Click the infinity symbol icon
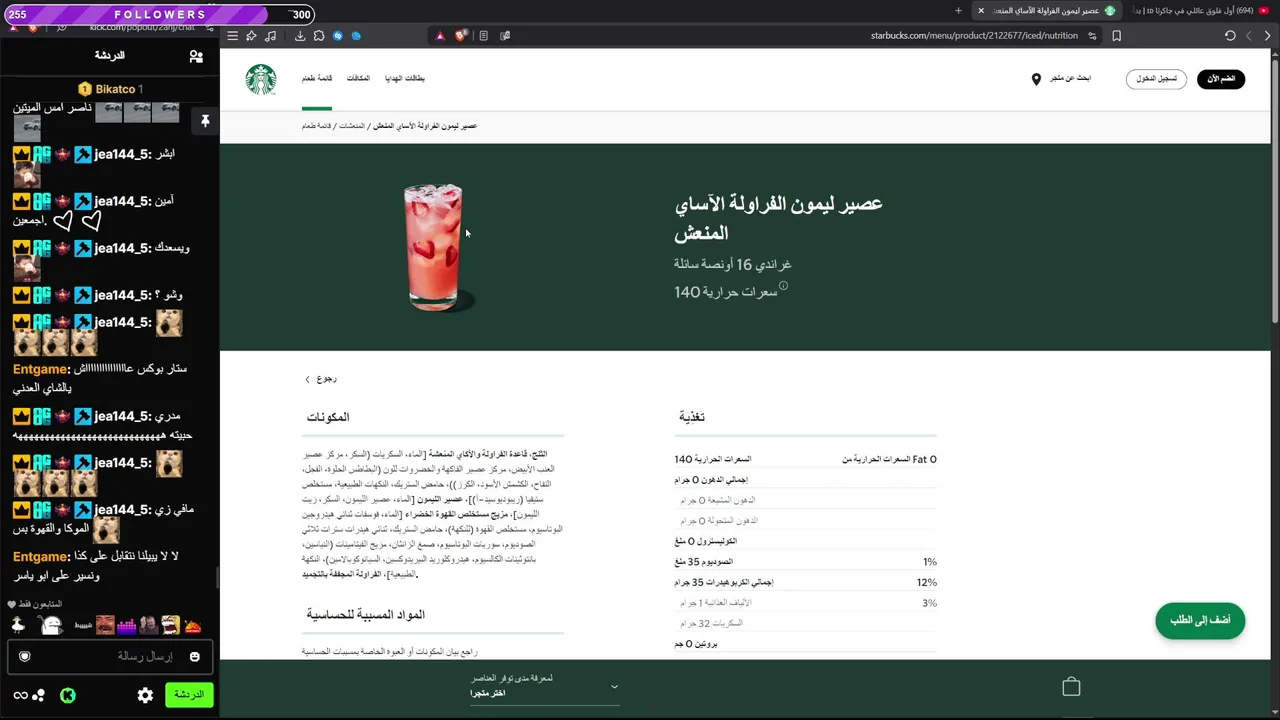Image resolution: width=1280 pixels, height=720 pixels. pyautogui.click(x=20, y=695)
